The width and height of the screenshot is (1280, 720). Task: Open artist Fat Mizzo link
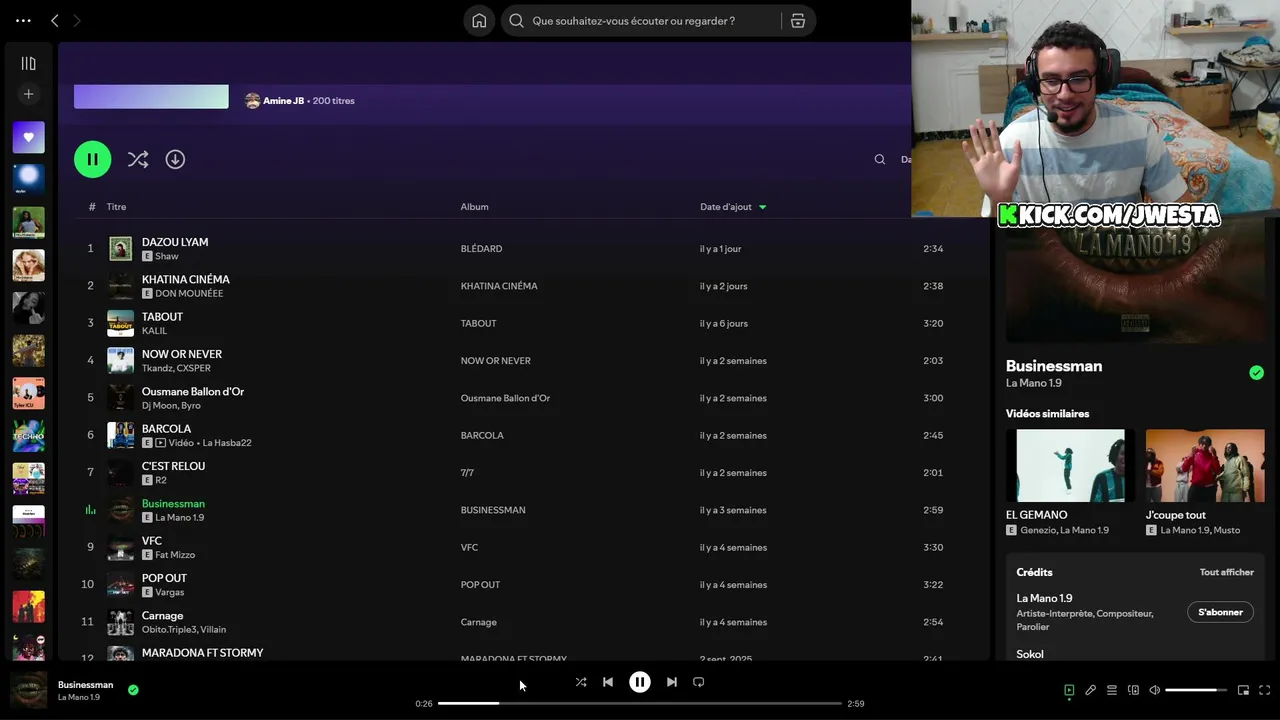coord(175,555)
